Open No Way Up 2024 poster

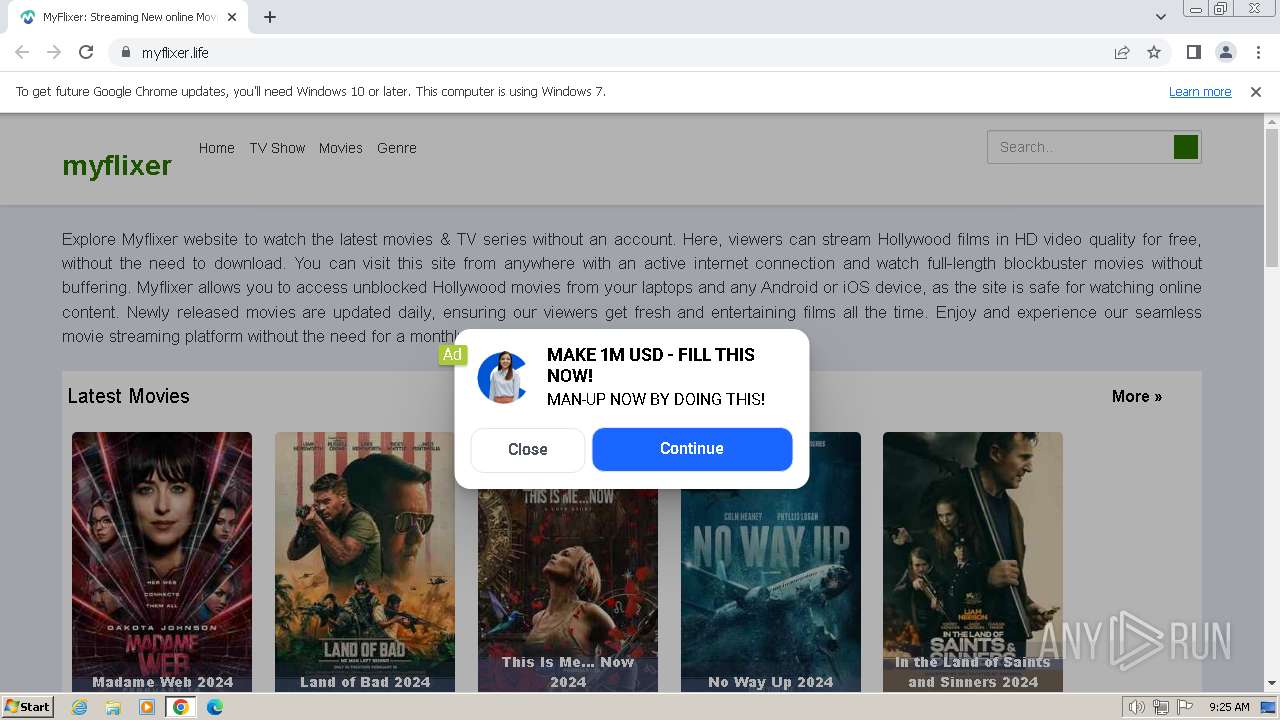(x=771, y=561)
